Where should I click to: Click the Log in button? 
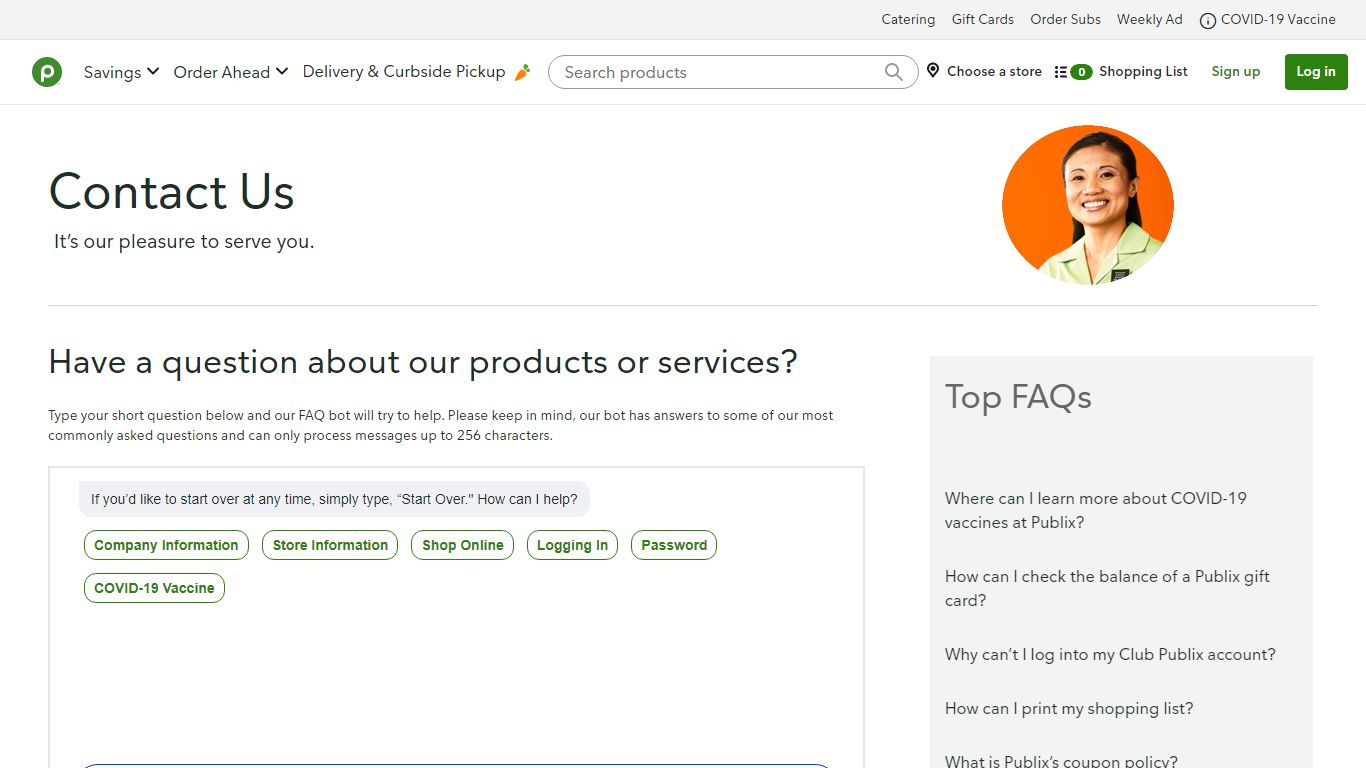tap(1316, 72)
